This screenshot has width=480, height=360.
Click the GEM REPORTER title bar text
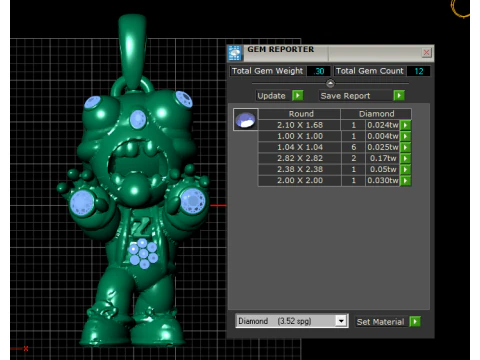(x=280, y=49)
